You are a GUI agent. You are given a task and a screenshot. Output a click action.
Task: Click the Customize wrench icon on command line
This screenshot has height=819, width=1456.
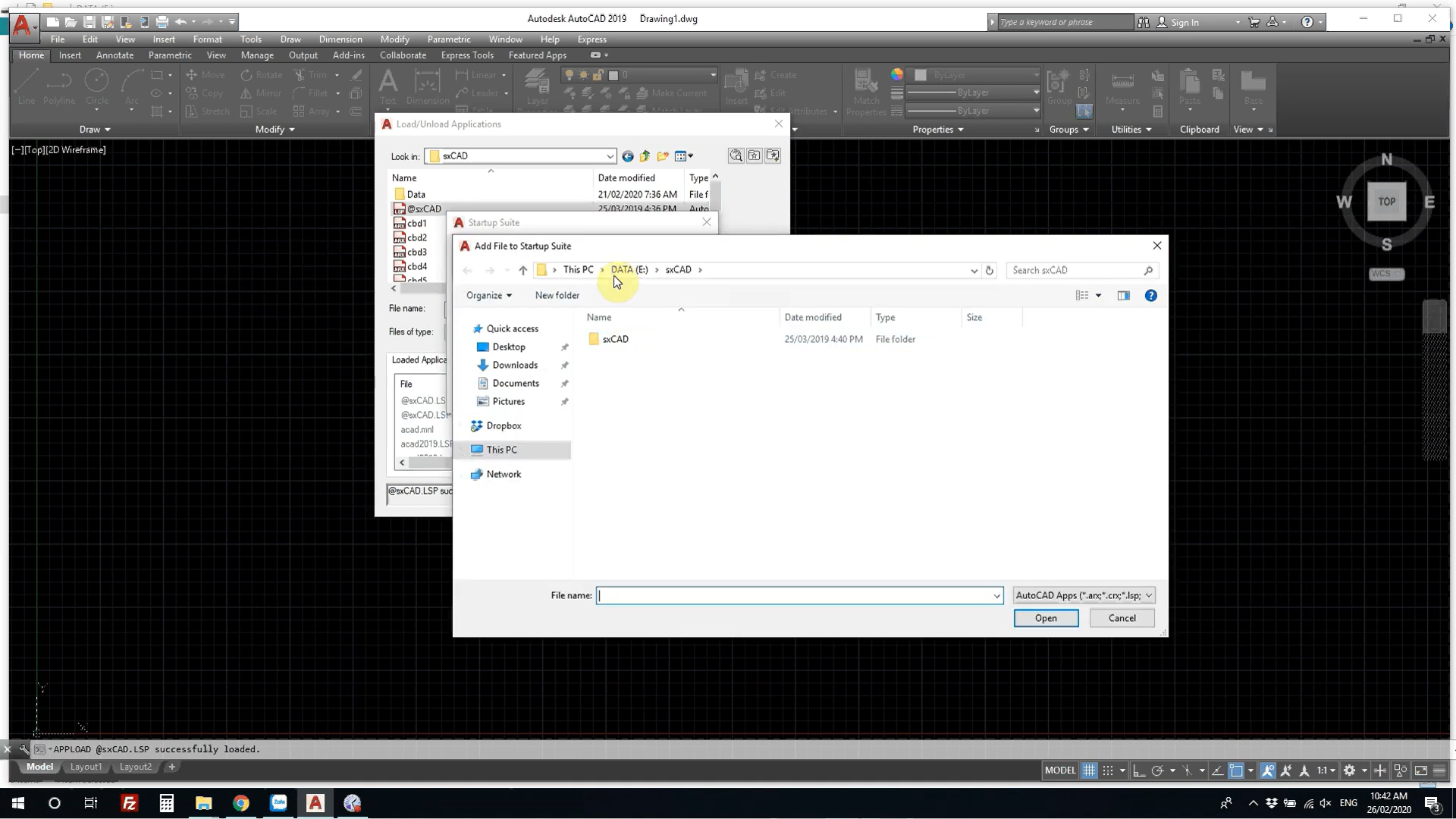[x=24, y=749]
